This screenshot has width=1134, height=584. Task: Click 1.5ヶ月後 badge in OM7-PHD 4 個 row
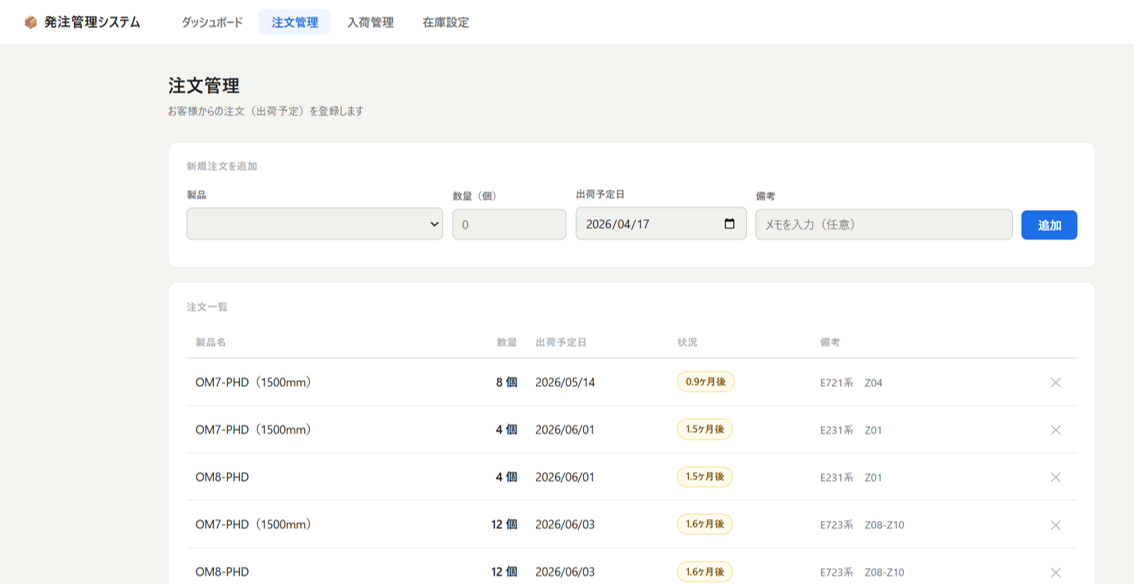[x=705, y=430]
